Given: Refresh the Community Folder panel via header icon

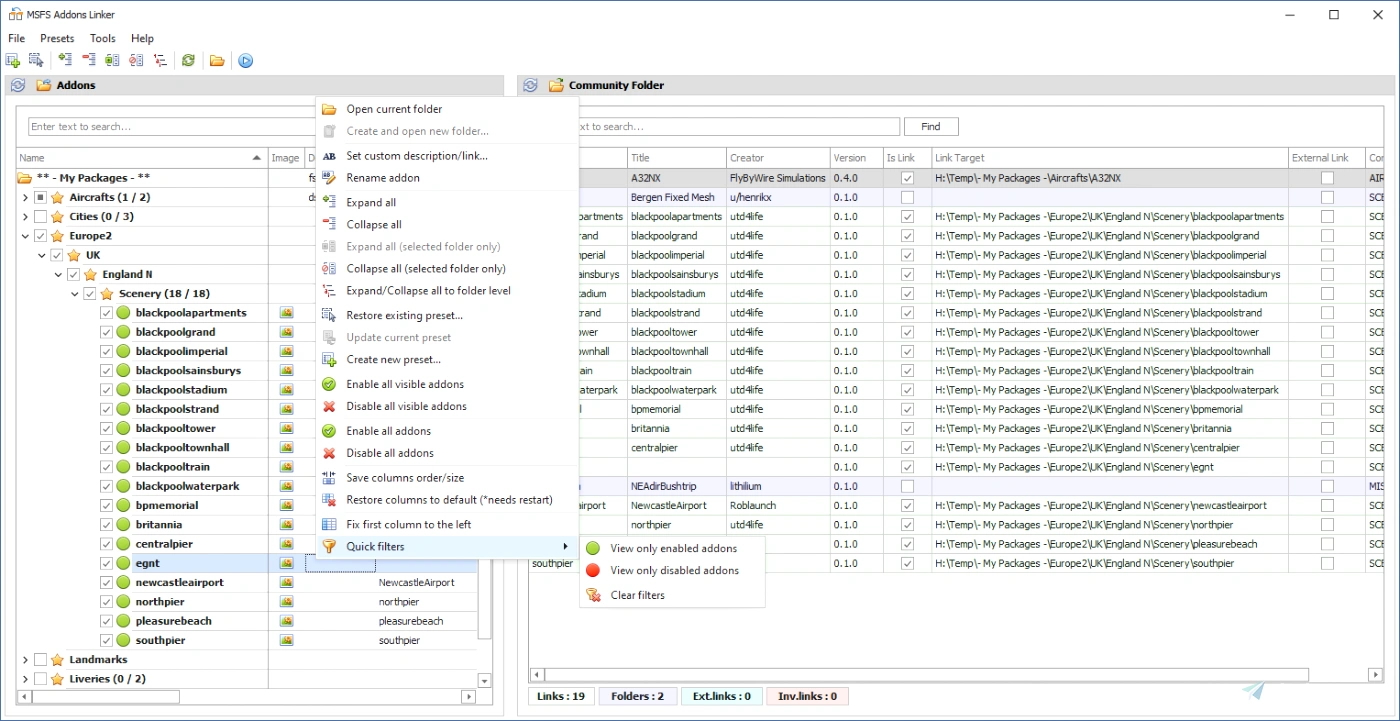Looking at the screenshot, I should pyautogui.click(x=531, y=86).
